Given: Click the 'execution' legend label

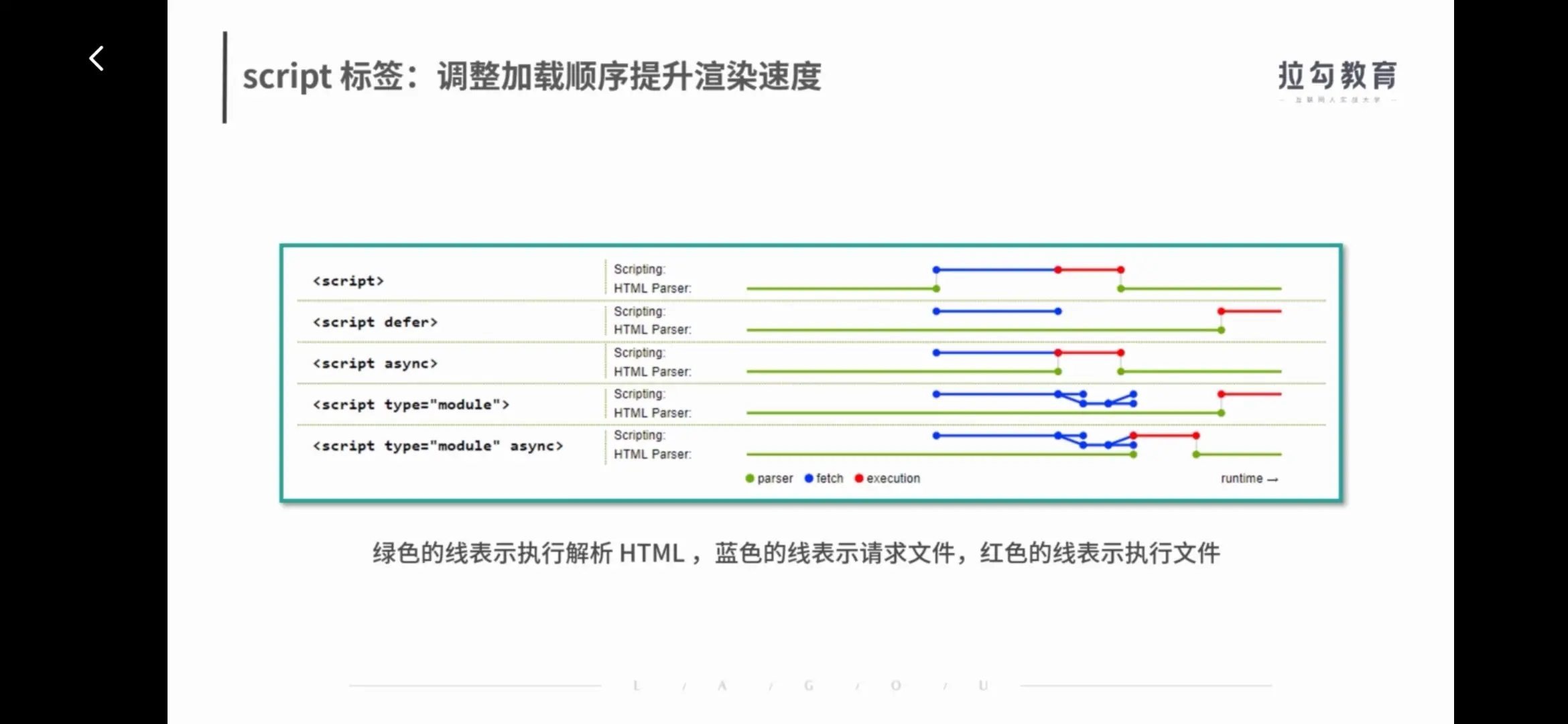Looking at the screenshot, I should tap(893, 479).
